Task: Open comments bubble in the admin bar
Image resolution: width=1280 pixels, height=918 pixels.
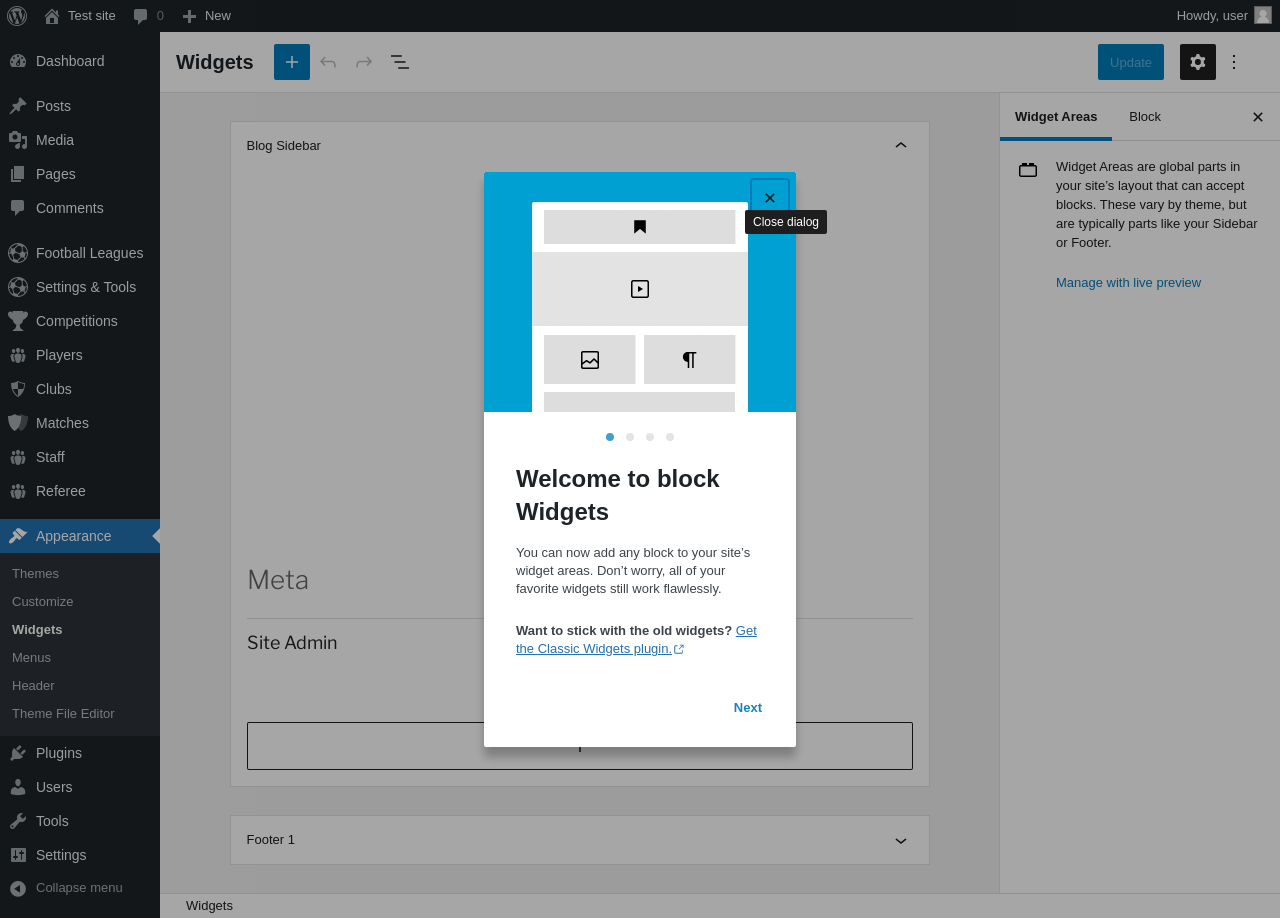Action: 148,16
